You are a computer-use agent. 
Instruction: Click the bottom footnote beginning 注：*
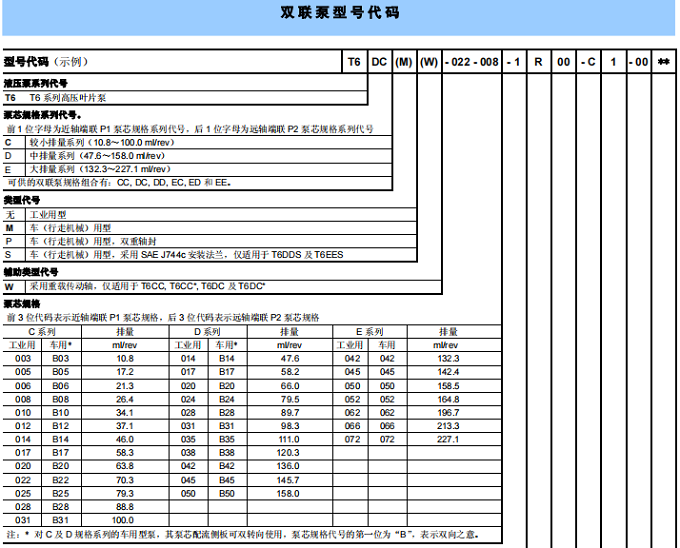243,535
